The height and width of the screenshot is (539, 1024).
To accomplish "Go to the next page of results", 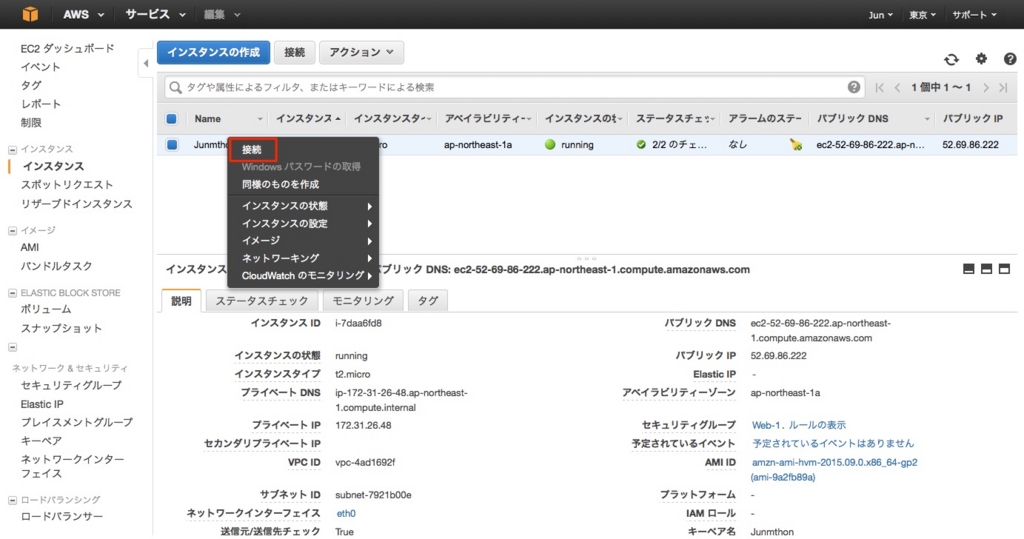I will tap(985, 88).
